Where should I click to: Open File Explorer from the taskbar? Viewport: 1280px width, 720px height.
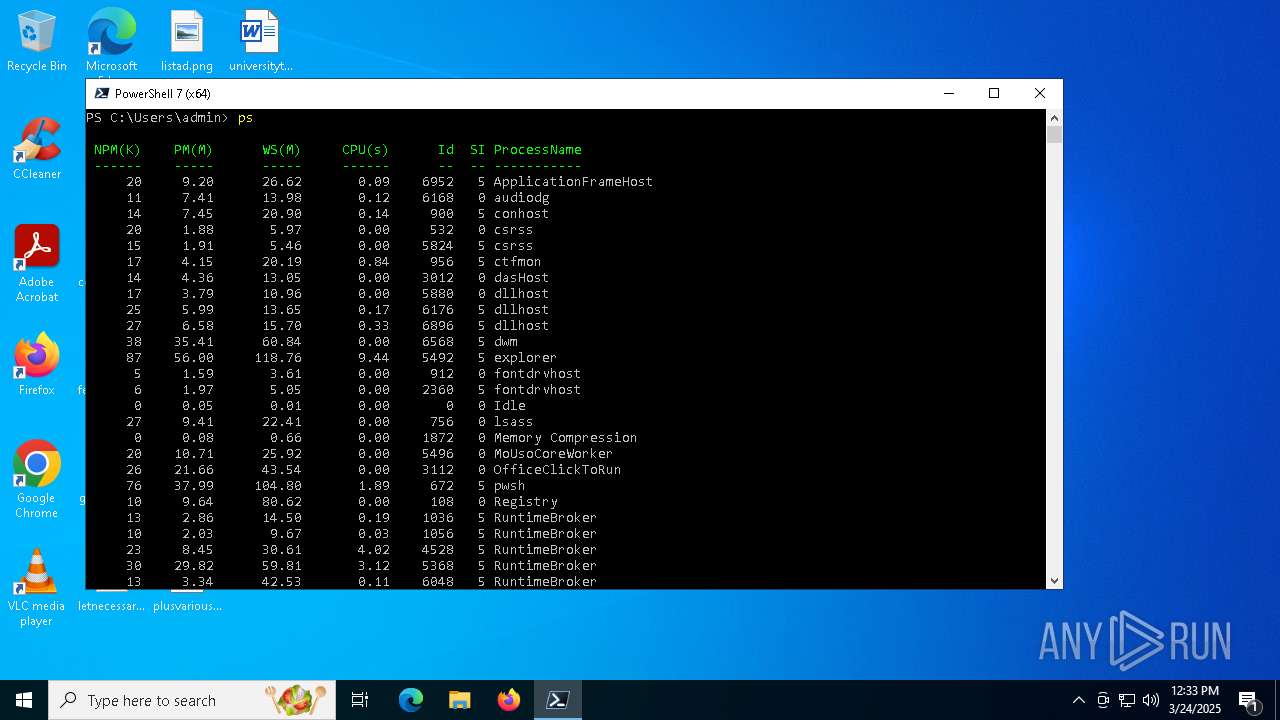click(460, 700)
